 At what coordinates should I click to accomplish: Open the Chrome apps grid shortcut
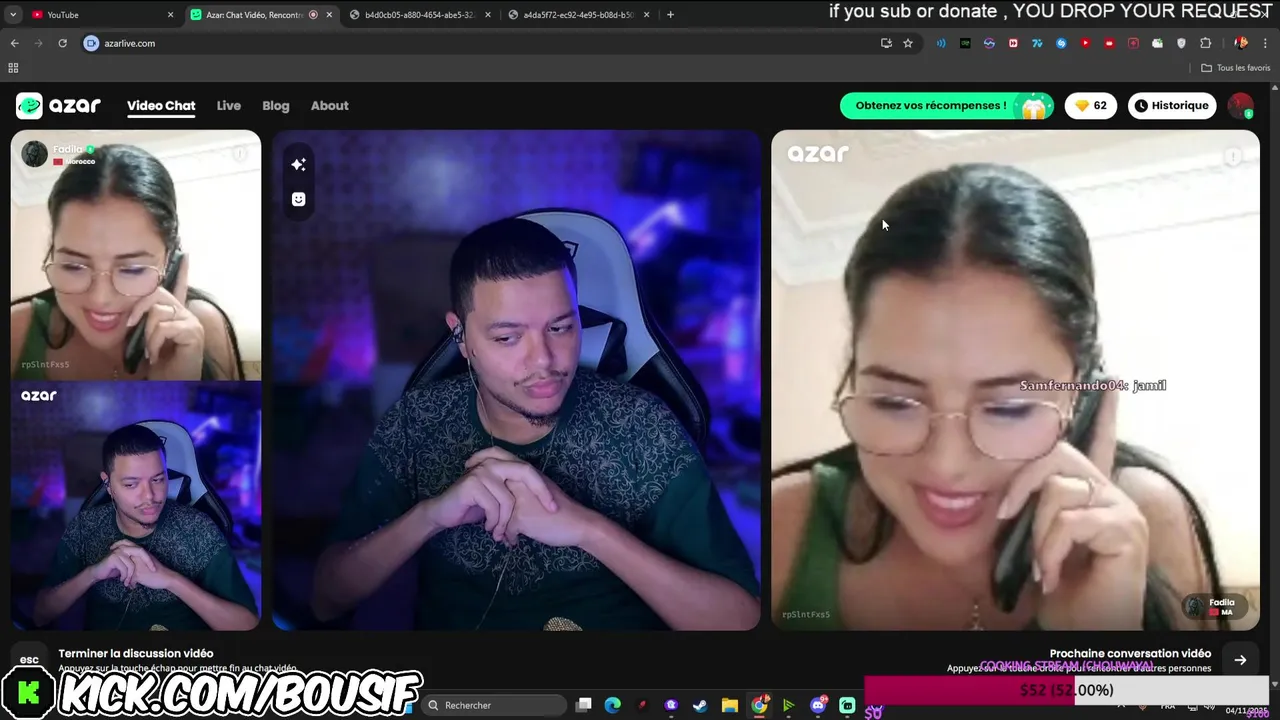13,68
